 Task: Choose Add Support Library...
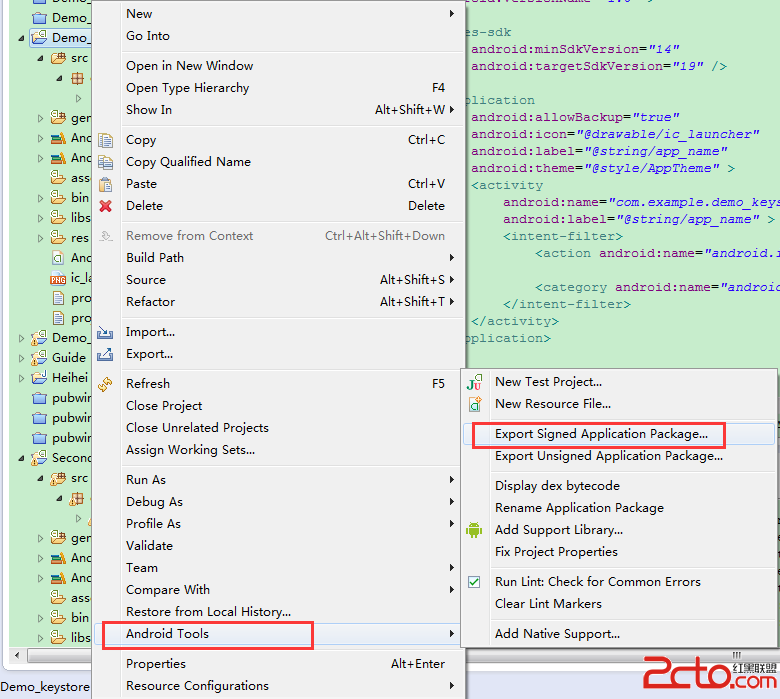[618, 530]
